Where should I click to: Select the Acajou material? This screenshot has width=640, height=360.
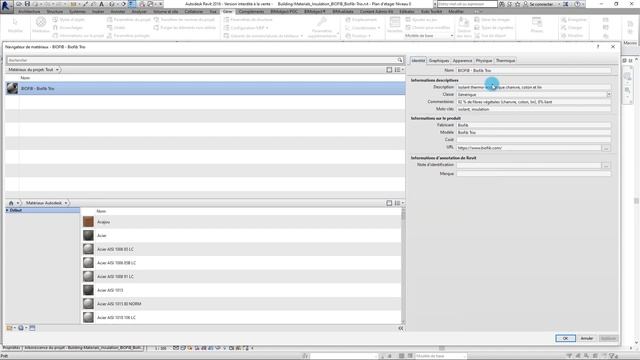(x=241, y=222)
